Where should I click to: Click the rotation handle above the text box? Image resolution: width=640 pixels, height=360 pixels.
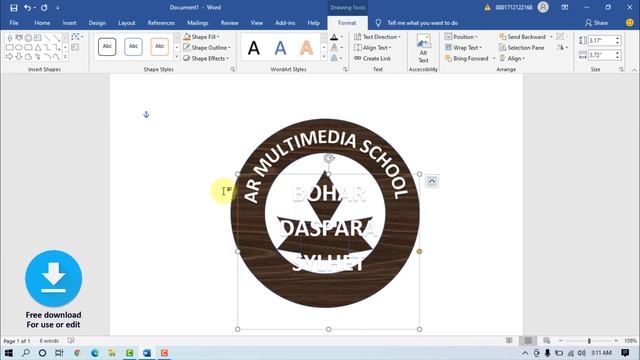click(x=329, y=158)
